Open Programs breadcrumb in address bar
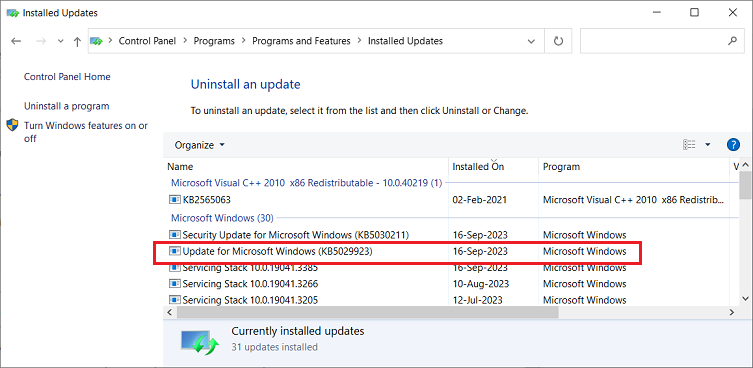Screen dimensions: 753x368 (214, 41)
